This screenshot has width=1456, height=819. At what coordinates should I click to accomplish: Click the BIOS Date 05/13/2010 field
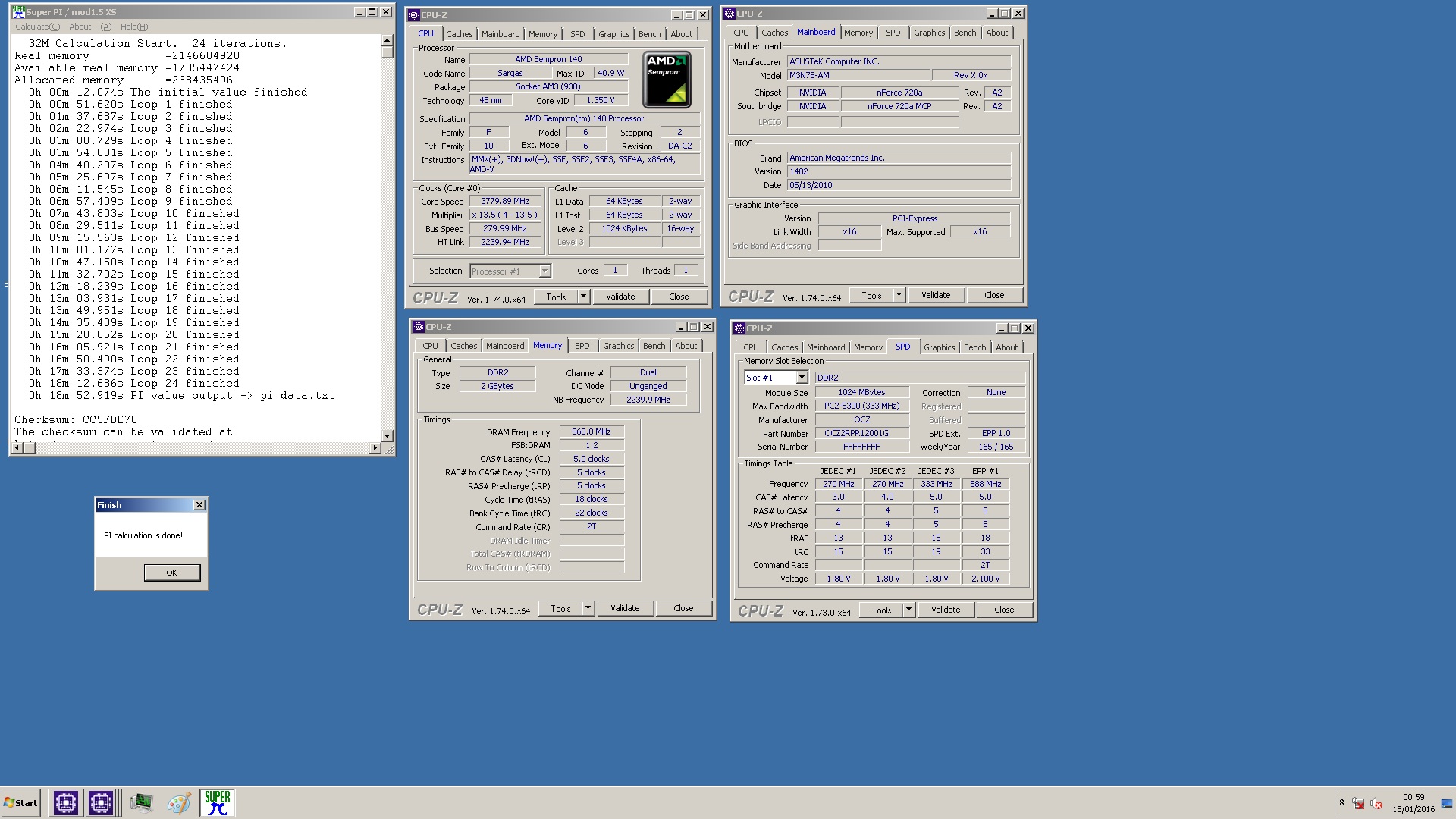[x=899, y=185]
